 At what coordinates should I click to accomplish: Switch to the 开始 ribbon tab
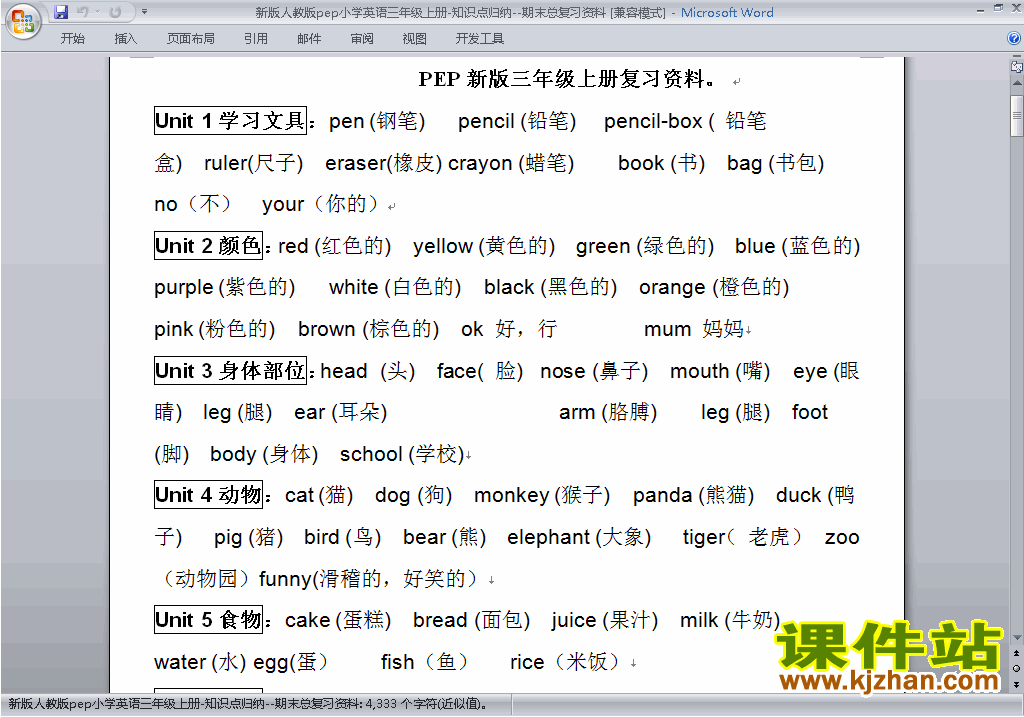click(72, 39)
